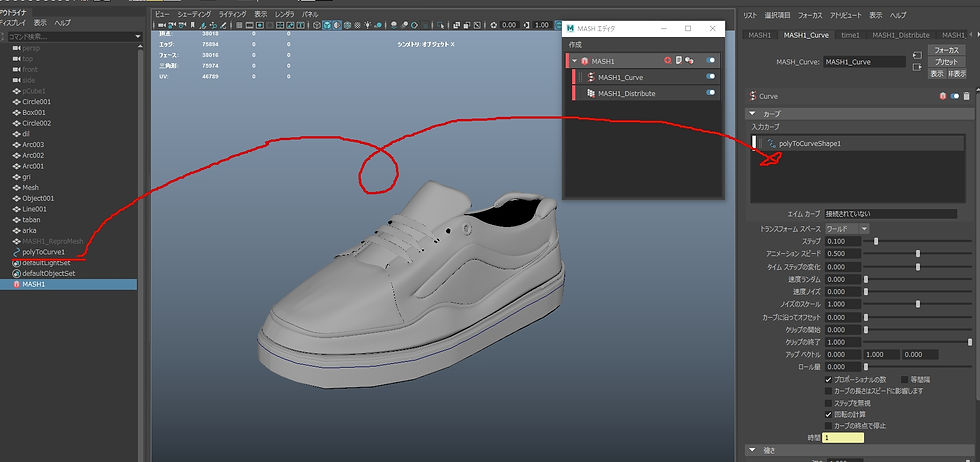The image size is (980, 462).
Task: Collapse the カーブ section
Action: [x=752, y=114]
